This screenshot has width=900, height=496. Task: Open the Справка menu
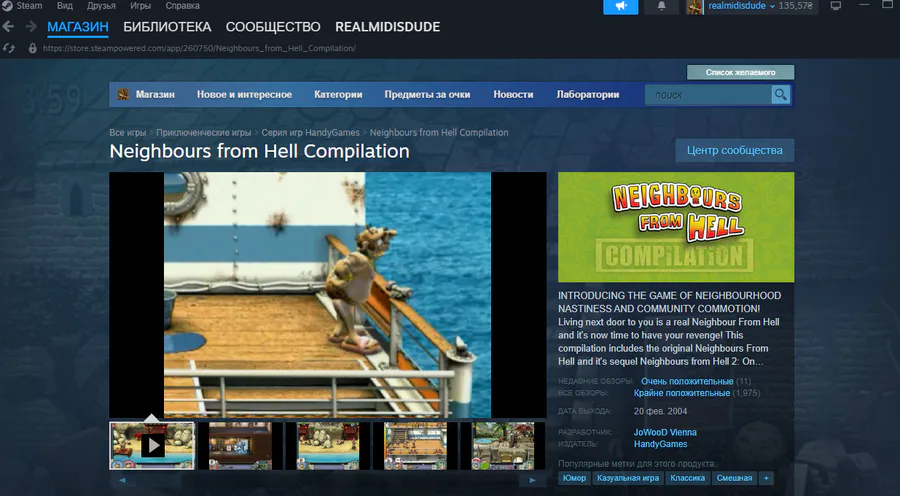point(183,6)
